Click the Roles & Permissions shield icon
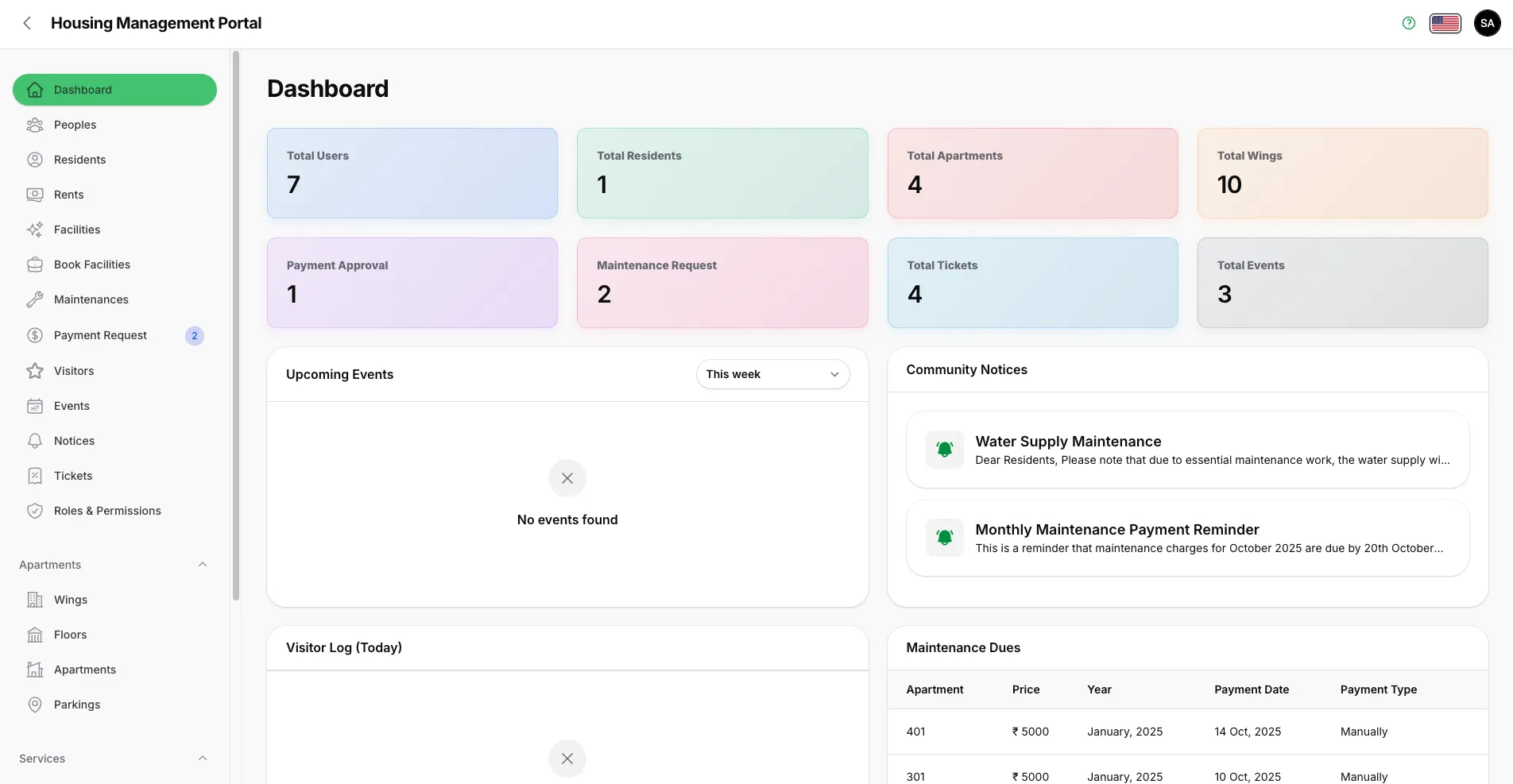The height and width of the screenshot is (784, 1513). tap(35, 511)
